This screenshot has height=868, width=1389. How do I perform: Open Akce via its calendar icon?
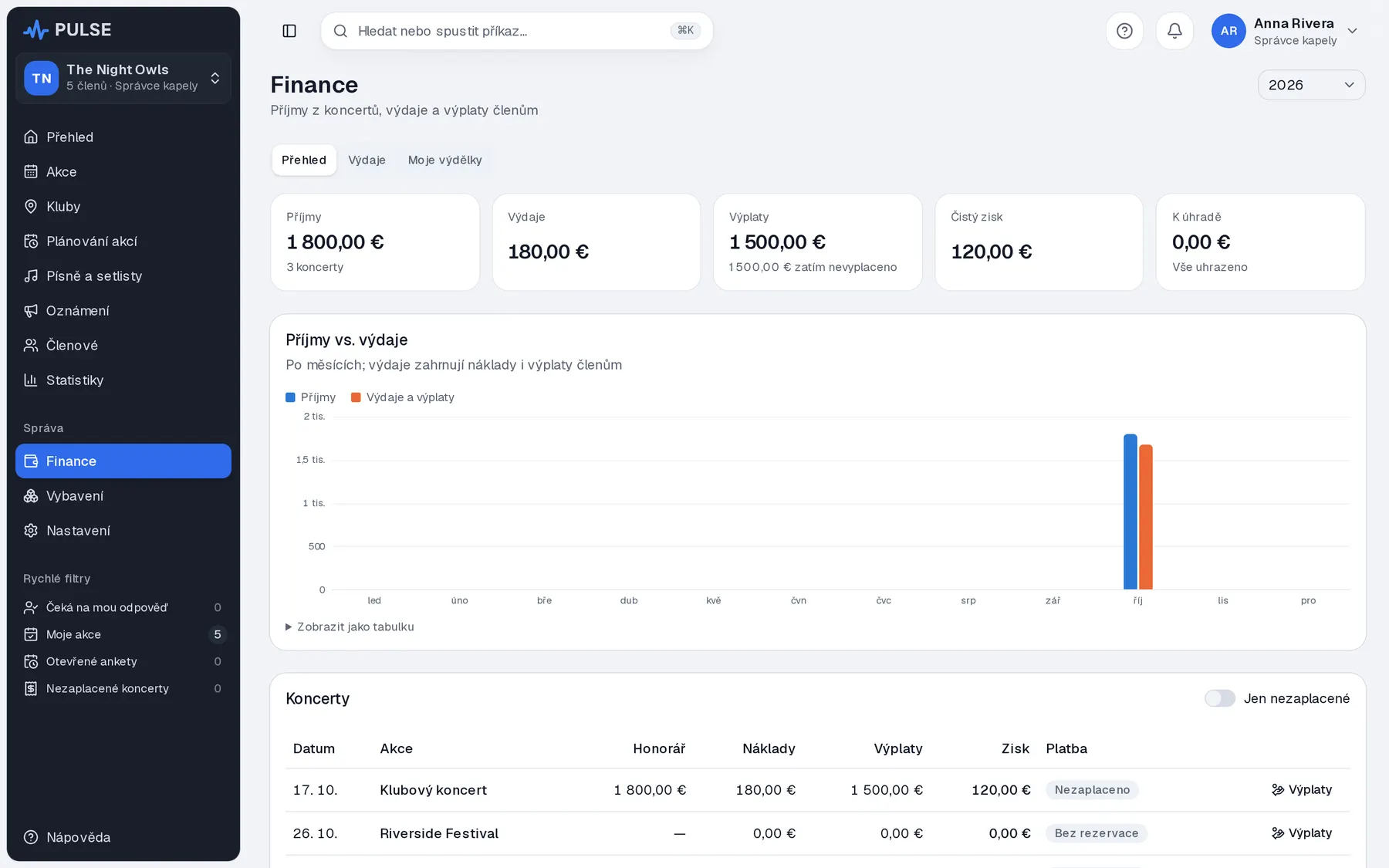[x=31, y=171]
